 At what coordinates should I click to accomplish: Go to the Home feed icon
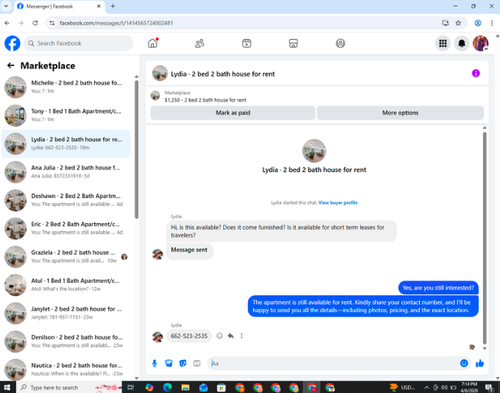click(153, 43)
